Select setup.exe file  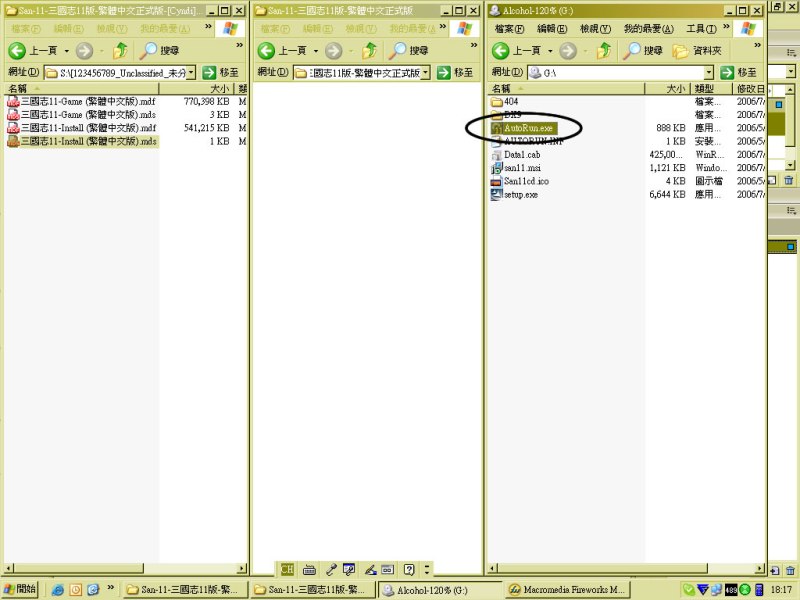click(514, 194)
